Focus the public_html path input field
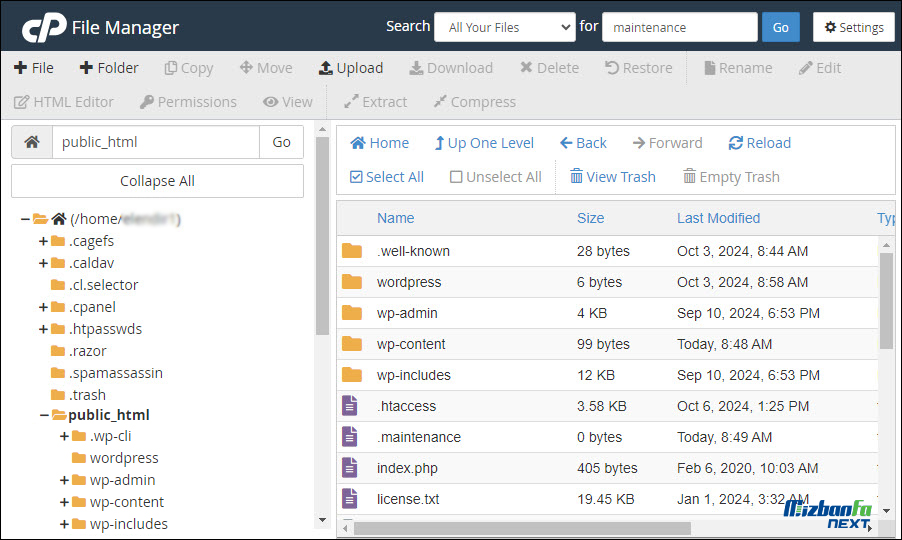Screen dimensions: 902x540 (156, 142)
